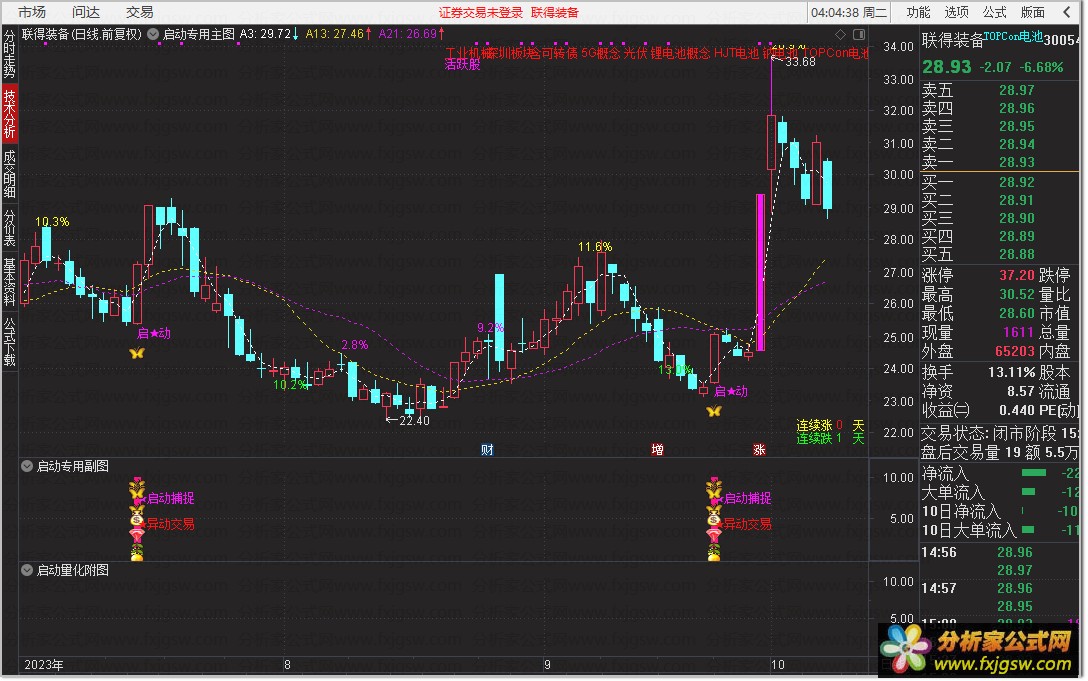Click the 涨停 value 37.20

(1017, 276)
